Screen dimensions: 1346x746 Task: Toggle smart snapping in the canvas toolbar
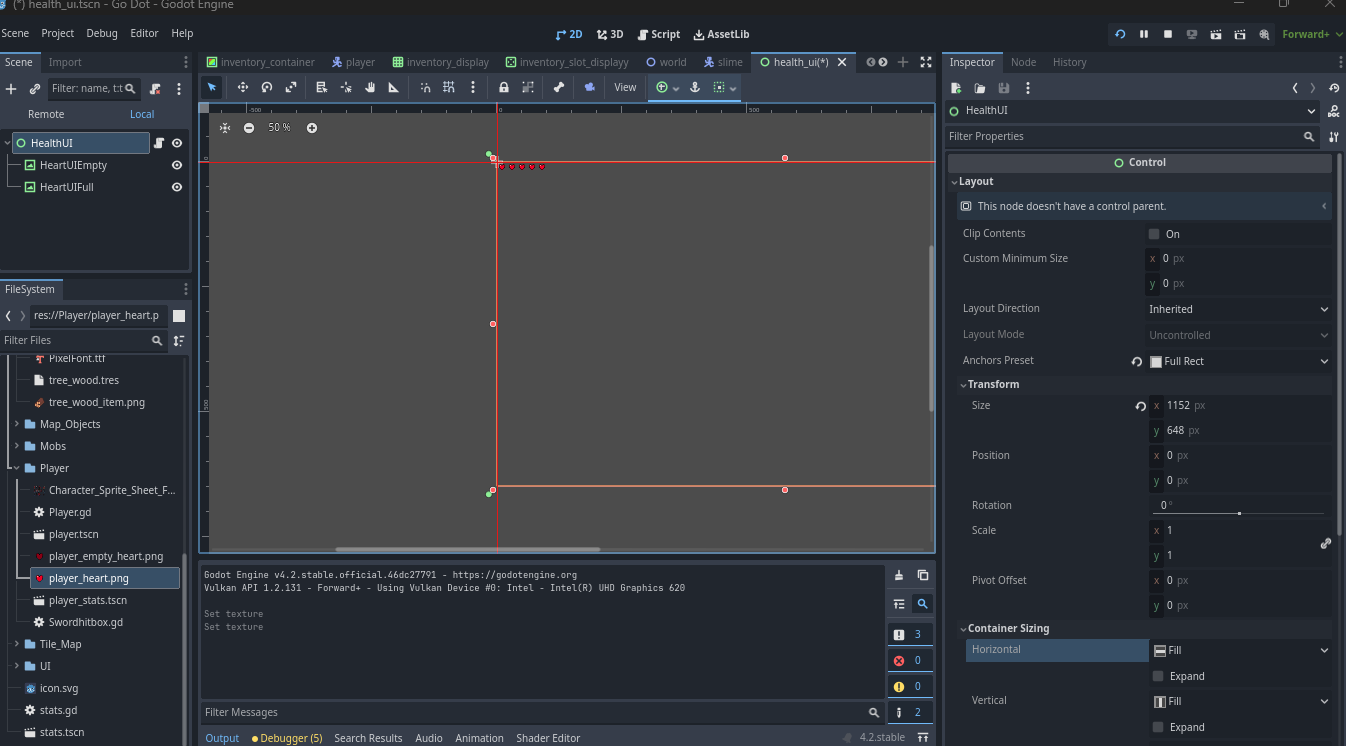pyautogui.click(x=425, y=87)
